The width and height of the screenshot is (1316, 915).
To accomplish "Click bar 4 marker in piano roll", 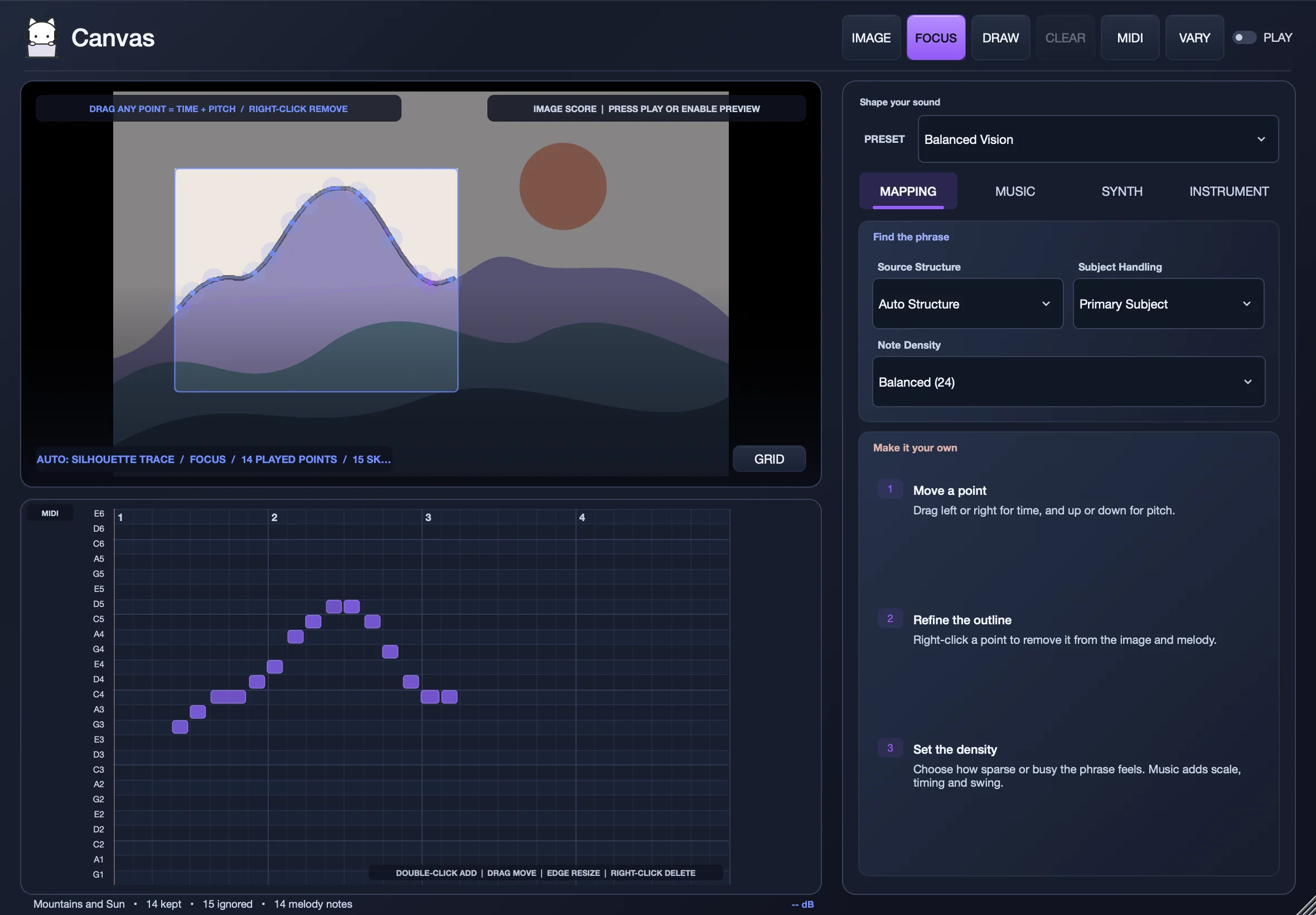I will click(582, 517).
